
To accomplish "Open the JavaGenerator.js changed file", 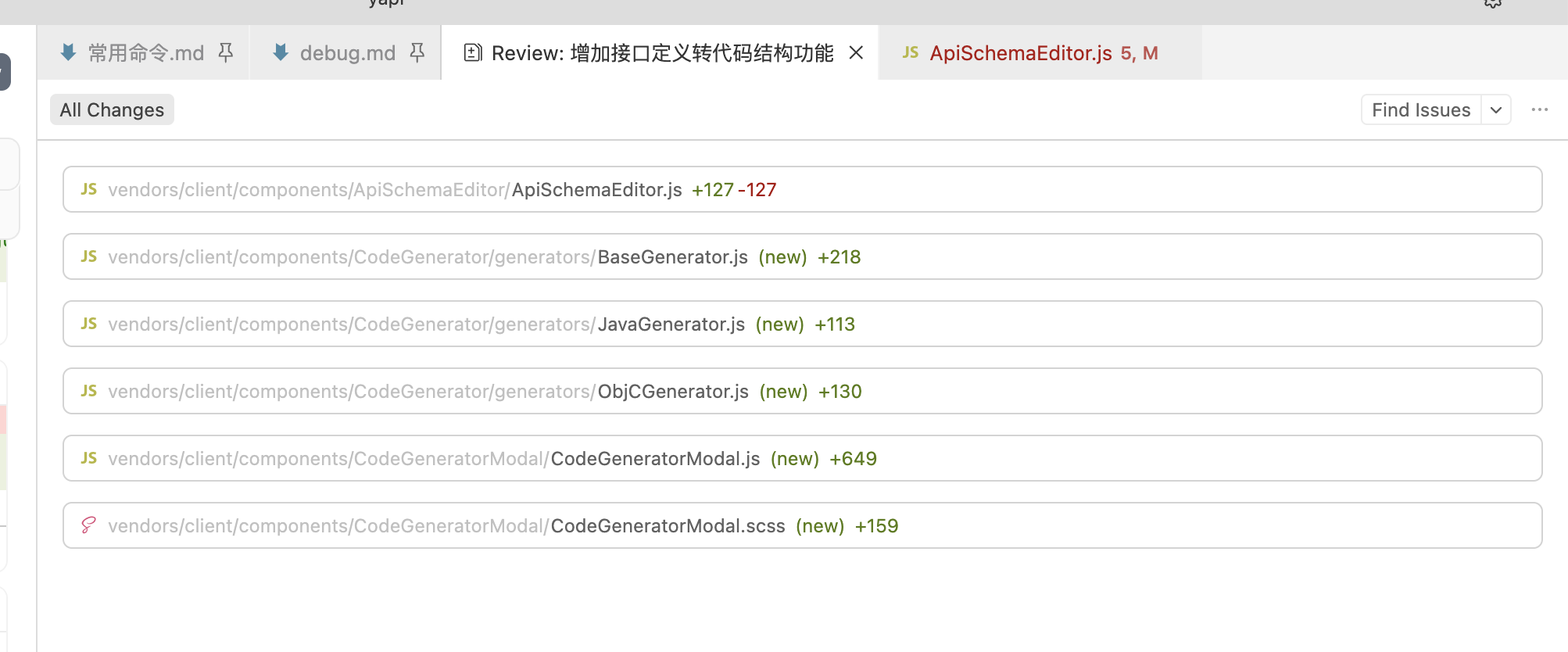I will tap(671, 324).
